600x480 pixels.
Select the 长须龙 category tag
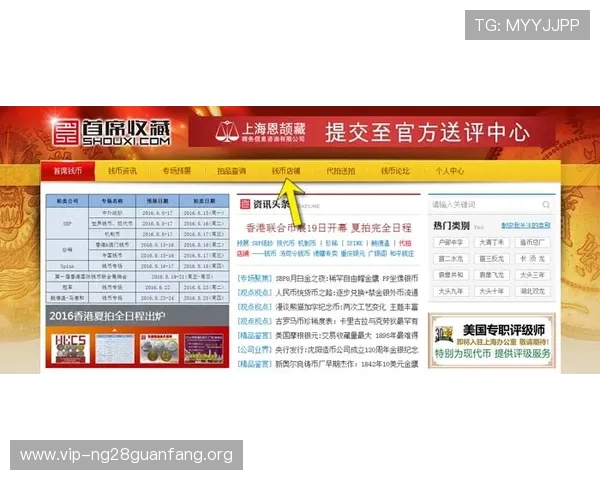(532, 259)
